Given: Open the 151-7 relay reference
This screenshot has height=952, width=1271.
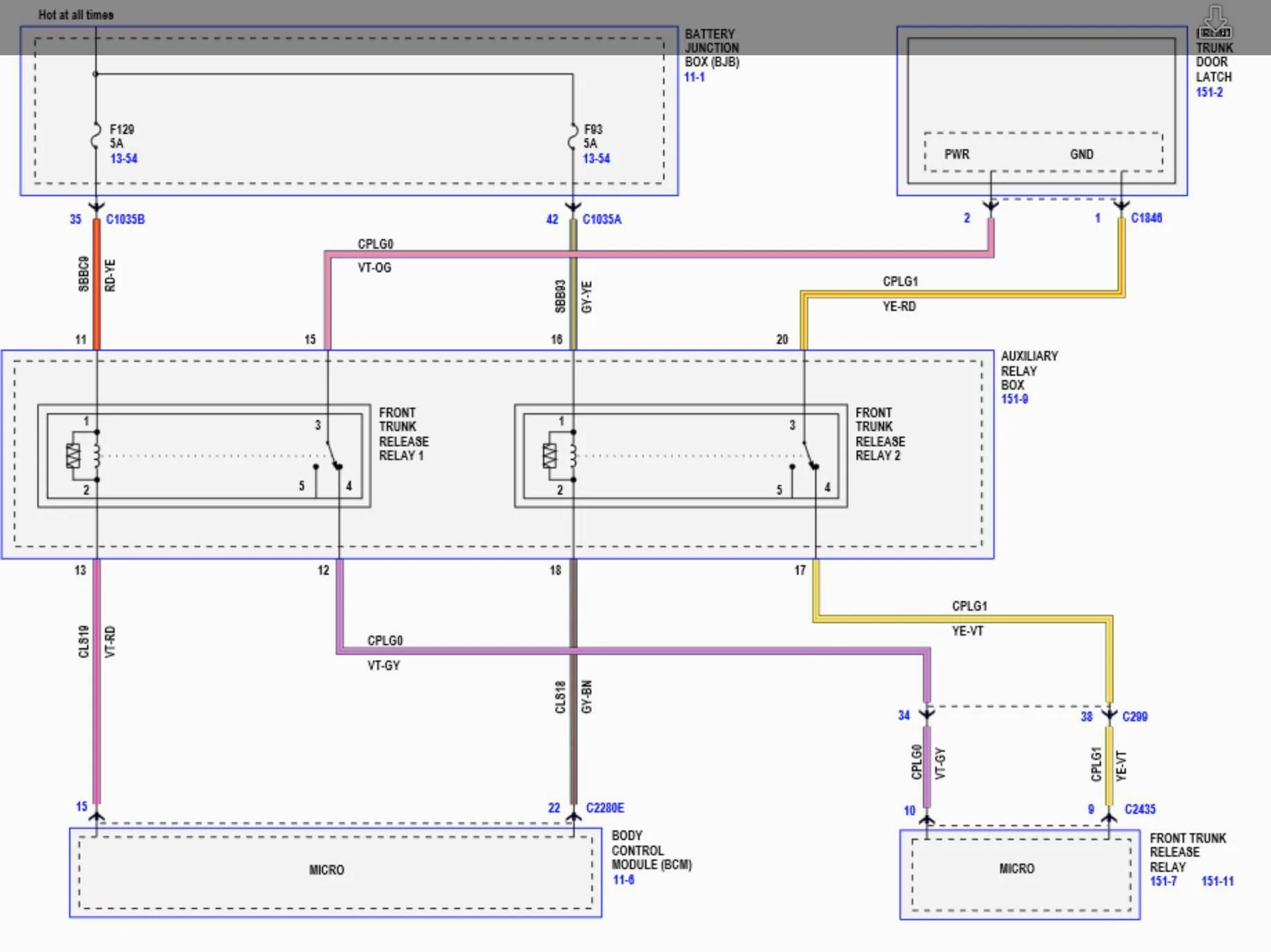Looking at the screenshot, I should point(1163,881).
